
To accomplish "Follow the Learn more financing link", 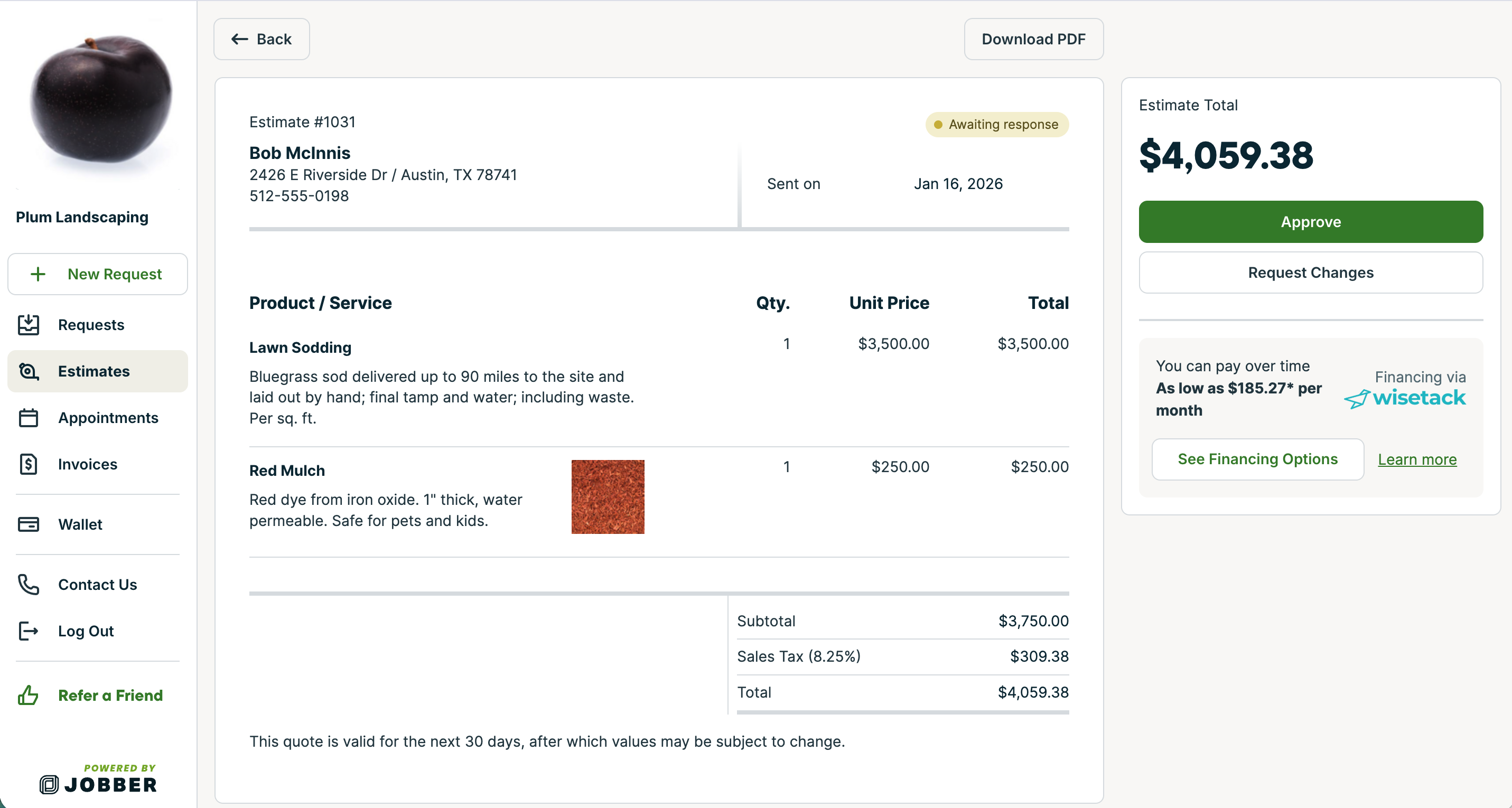I will 1417,459.
